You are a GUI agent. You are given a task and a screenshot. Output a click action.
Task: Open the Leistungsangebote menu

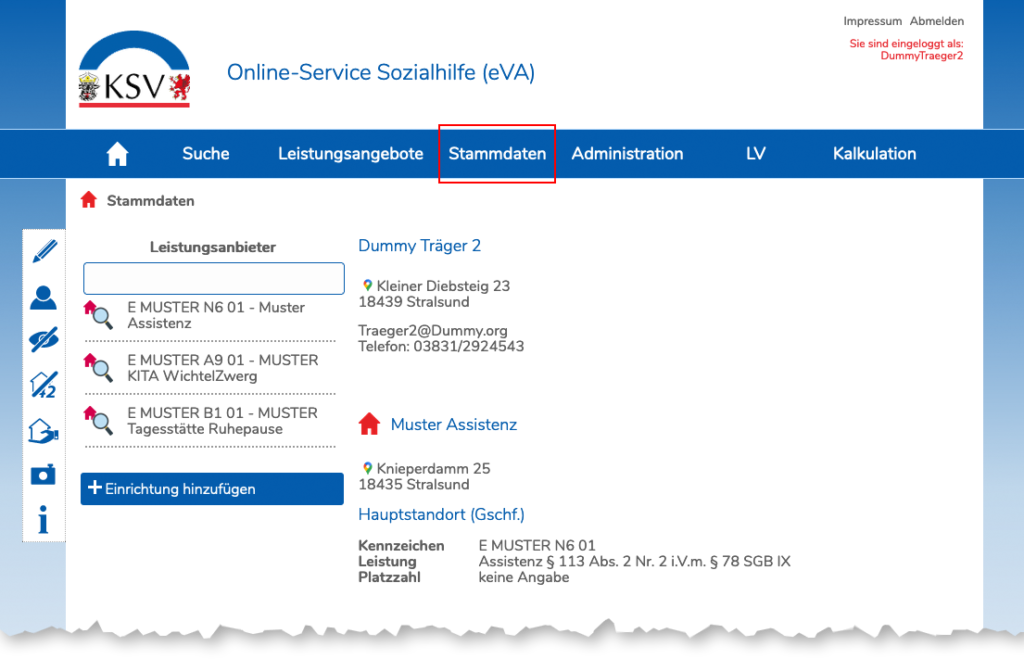(x=350, y=154)
